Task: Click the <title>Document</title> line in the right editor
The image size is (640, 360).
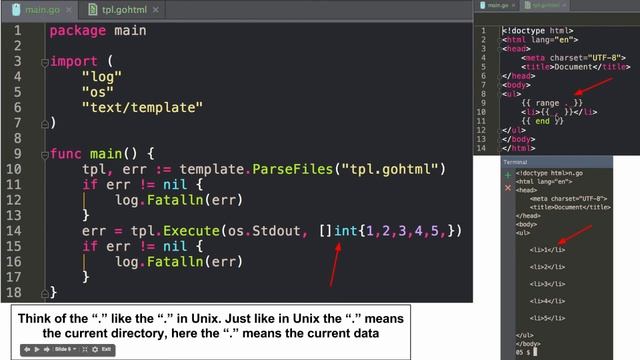Action: (575, 67)
